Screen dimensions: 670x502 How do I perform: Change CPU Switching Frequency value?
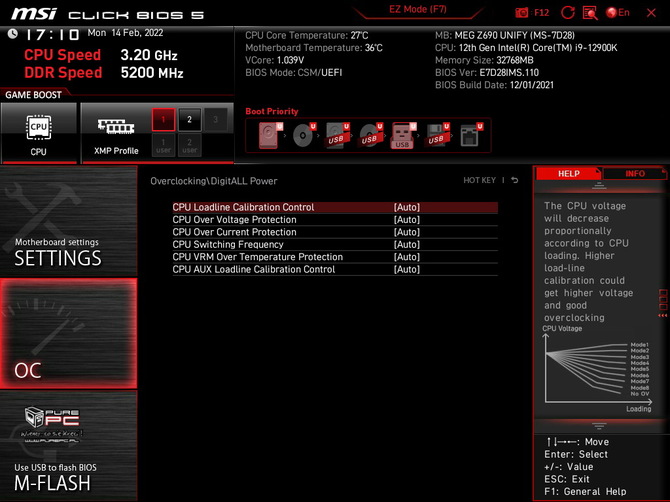407,244
